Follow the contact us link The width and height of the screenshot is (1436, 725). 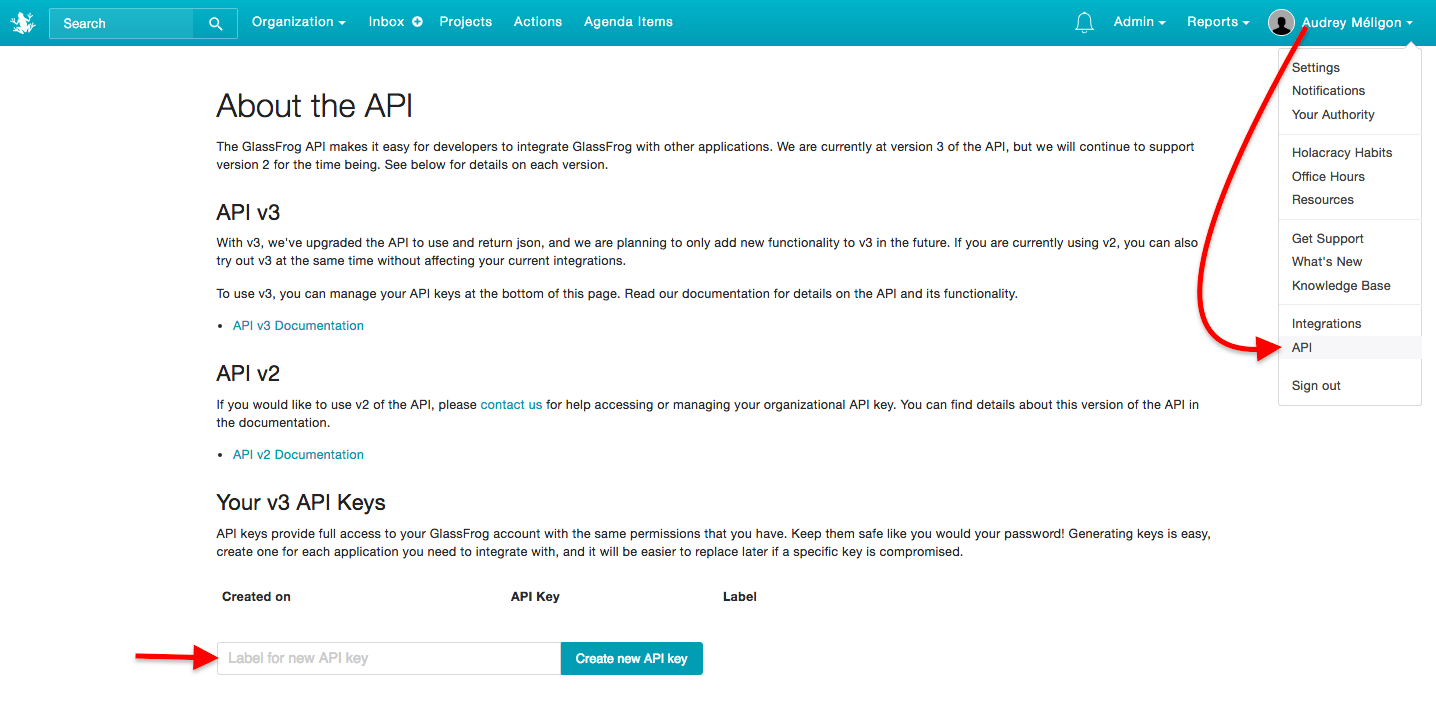[511, 405]
